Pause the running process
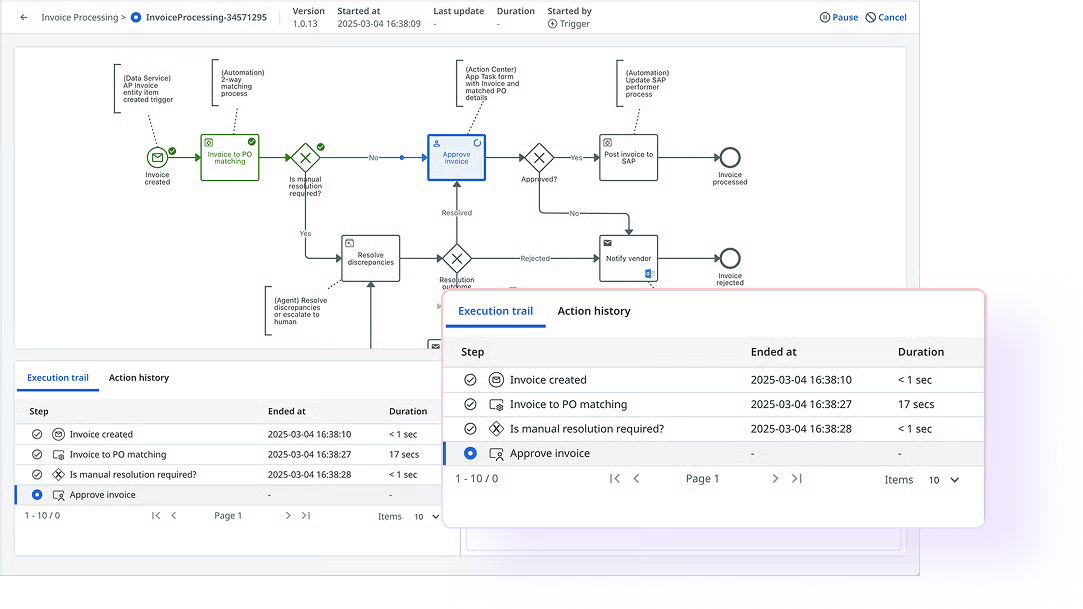1083x609 pixels. pyautogui.click(x=838, y=17)
